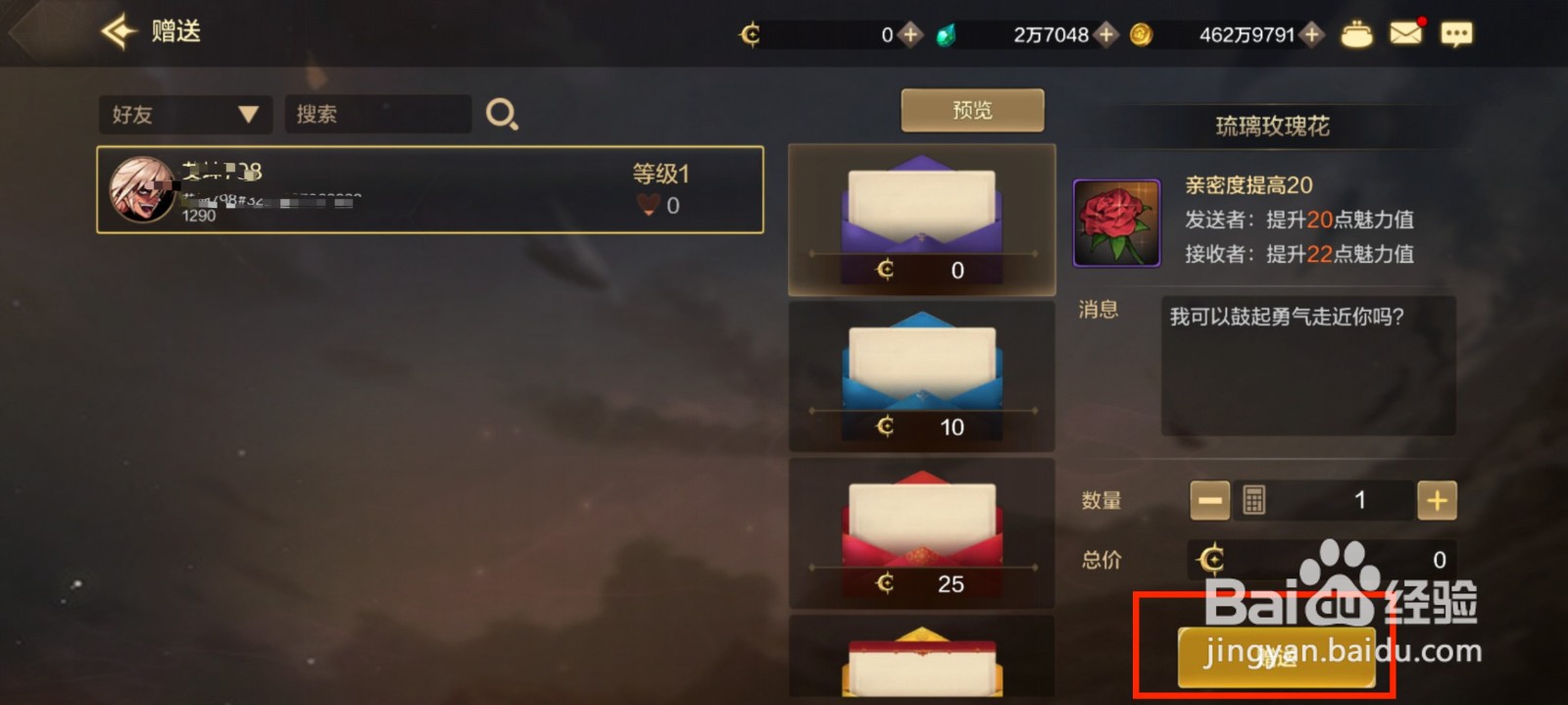Click the search magnifier icon

click(502, 115)
